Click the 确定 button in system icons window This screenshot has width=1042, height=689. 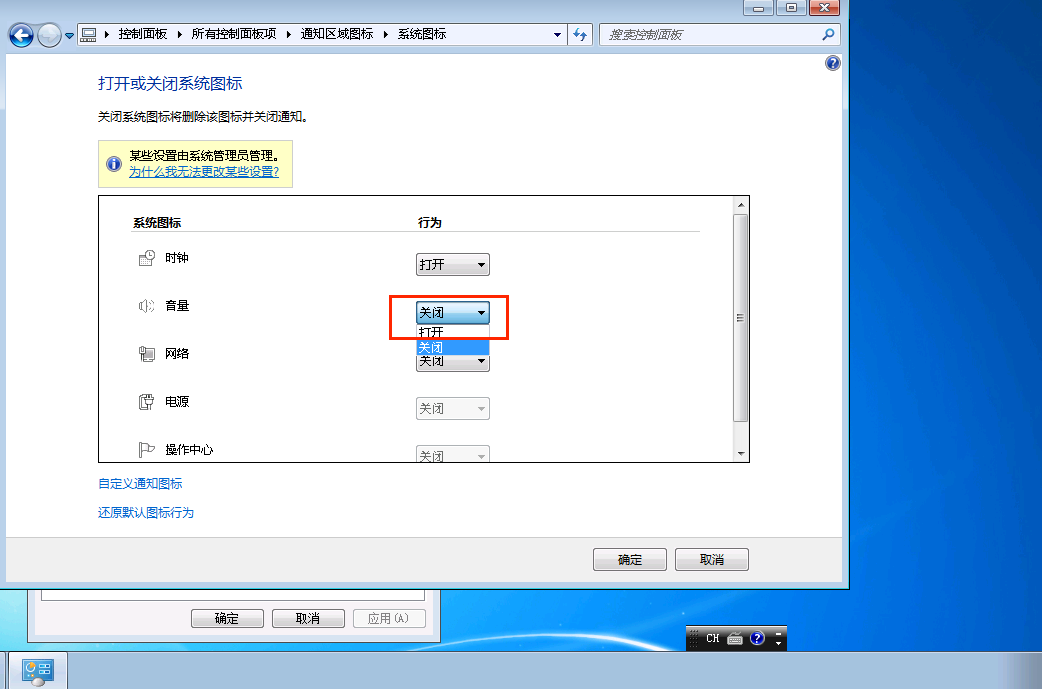point(630,560)
